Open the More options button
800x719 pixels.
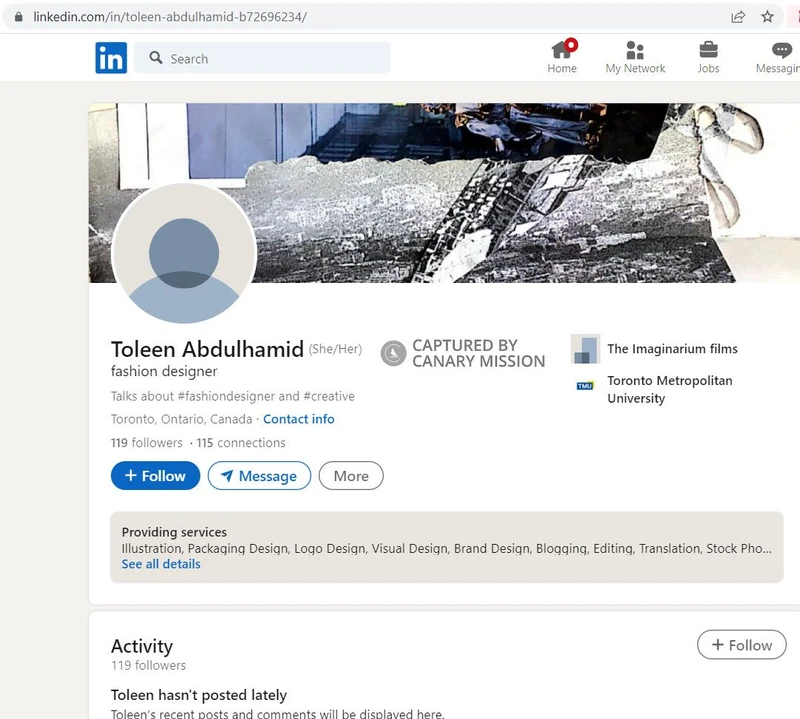point(351,476)
